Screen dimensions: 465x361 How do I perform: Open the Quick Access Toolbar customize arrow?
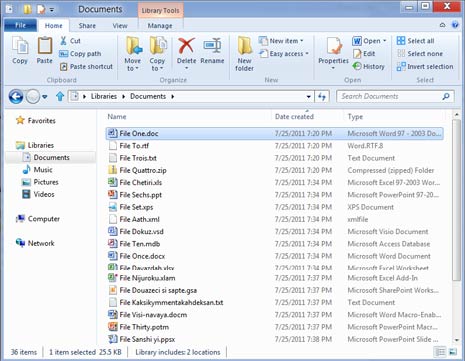pyautogui.click(x=52, y=10)
